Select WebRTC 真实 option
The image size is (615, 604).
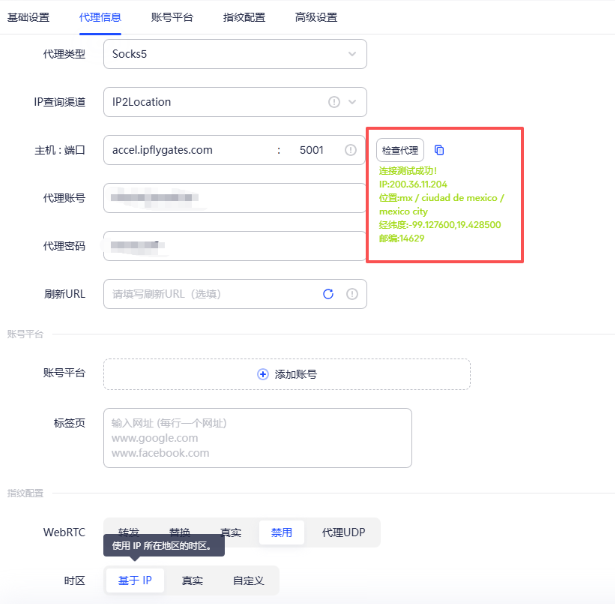point(231,532)
